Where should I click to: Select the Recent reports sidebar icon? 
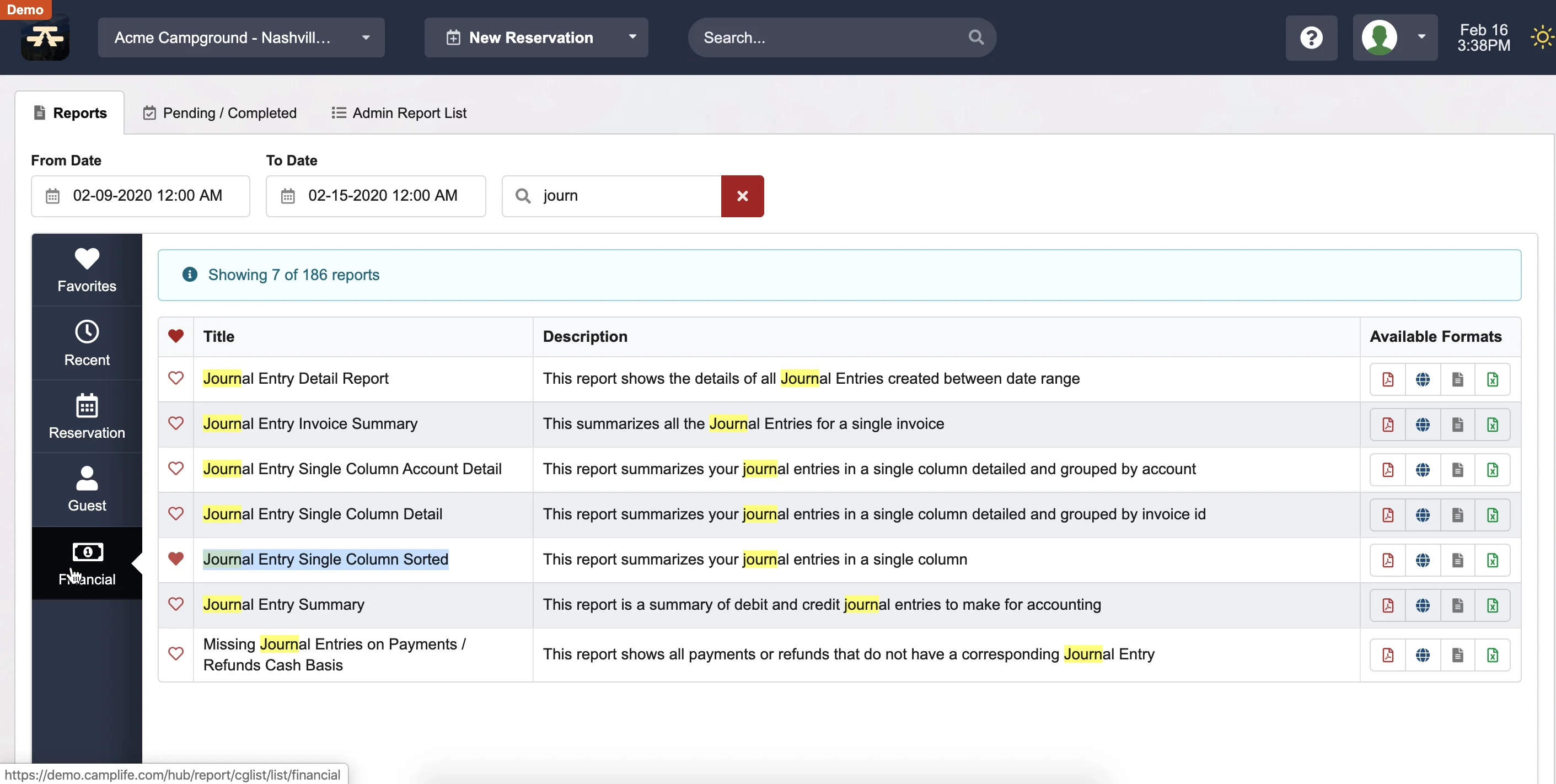pos(87,342)
